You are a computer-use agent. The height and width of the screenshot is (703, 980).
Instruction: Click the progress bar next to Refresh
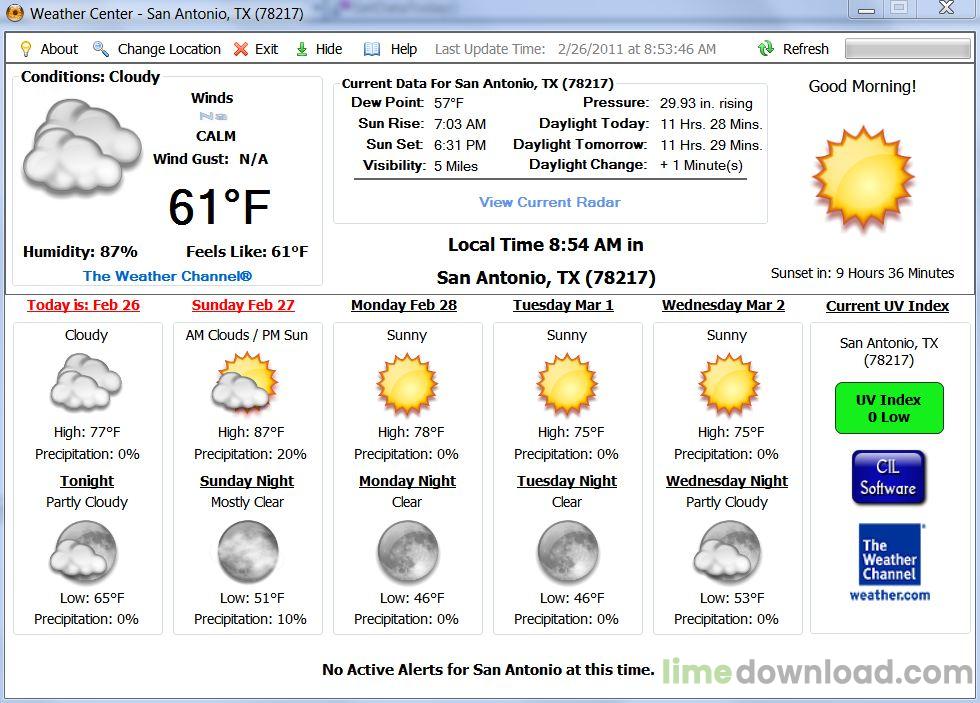(x=906, y=49)
